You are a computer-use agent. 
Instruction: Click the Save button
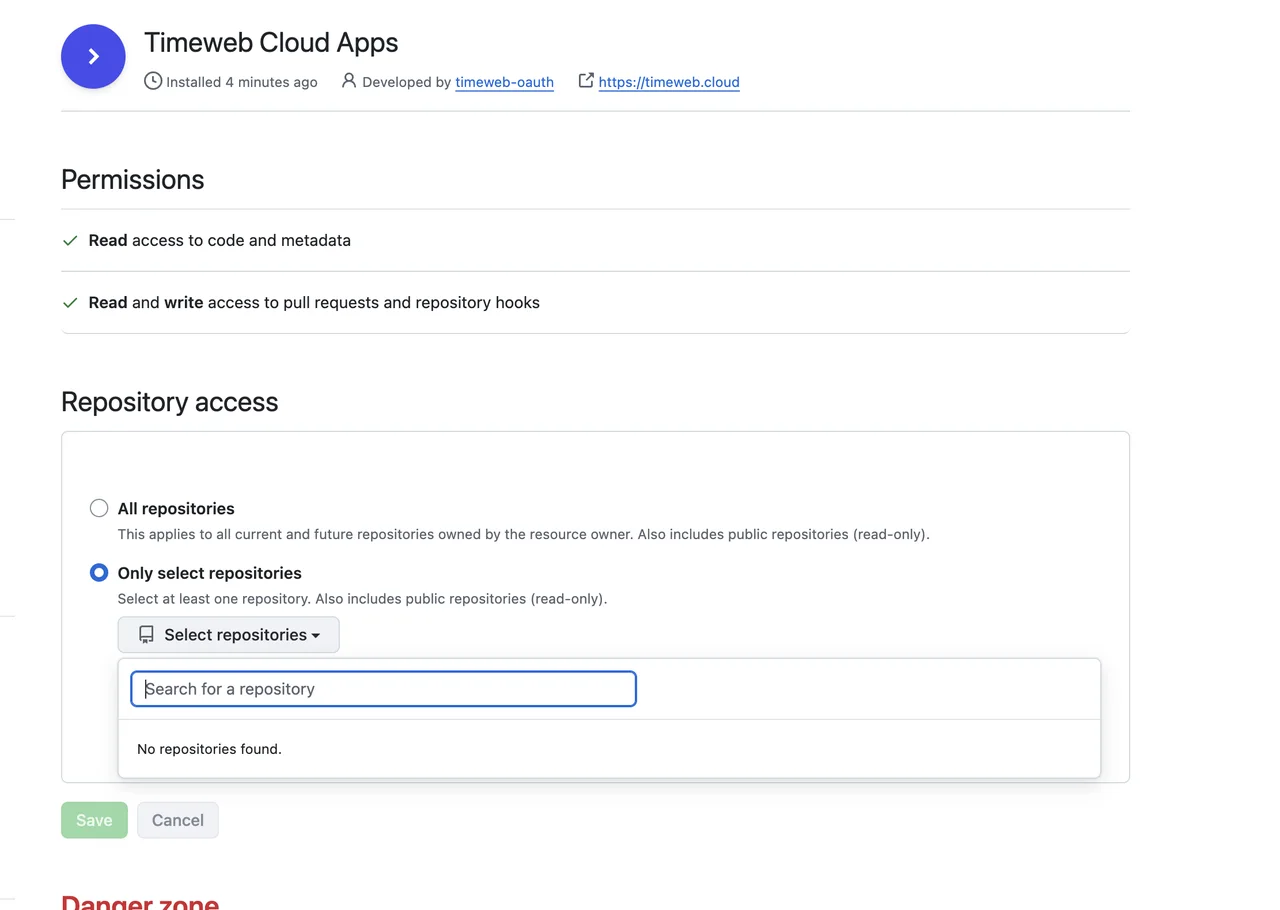[x=94, y=820]
